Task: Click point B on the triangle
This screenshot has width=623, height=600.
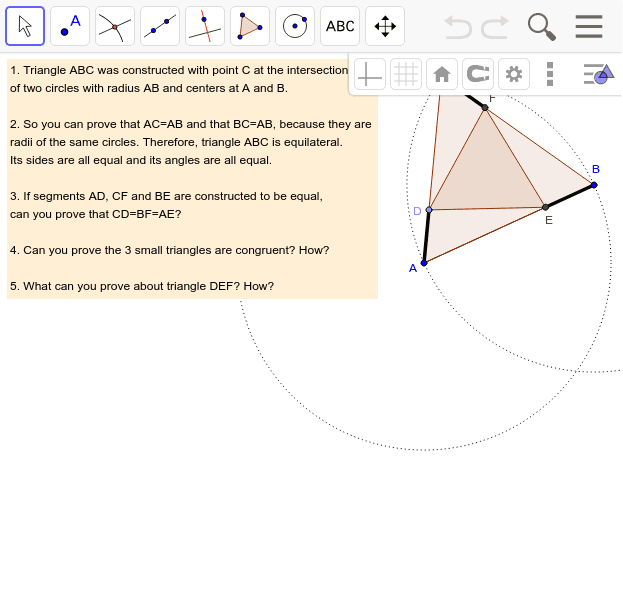Action: pyautogui.click(x=594, y=185)
